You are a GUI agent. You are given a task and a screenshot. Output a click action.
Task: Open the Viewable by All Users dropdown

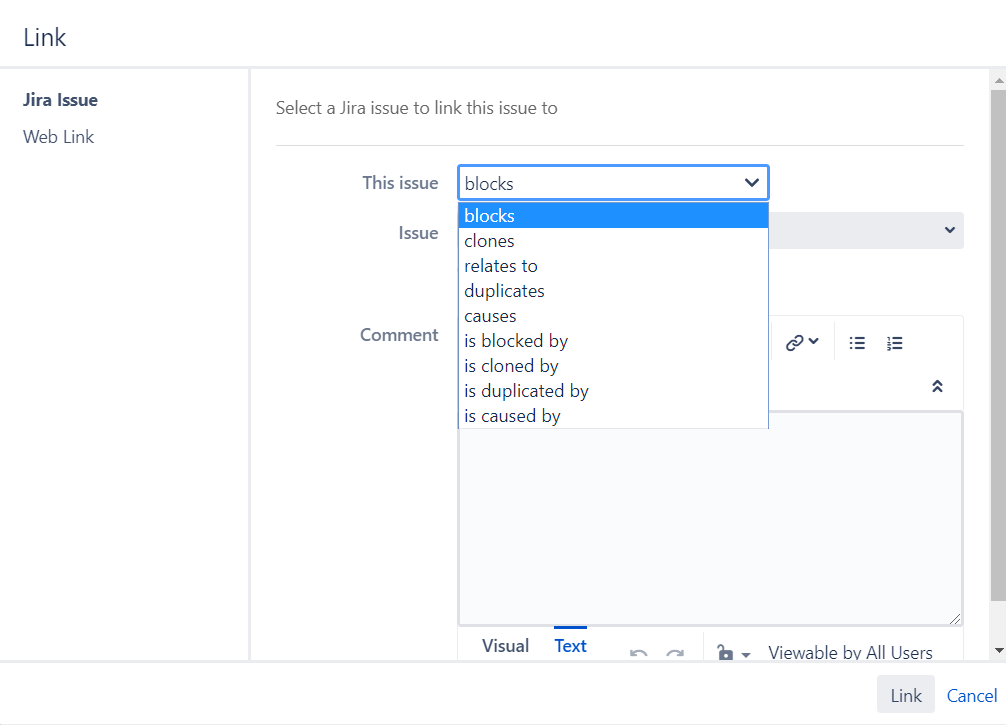[x=850, y=652]
